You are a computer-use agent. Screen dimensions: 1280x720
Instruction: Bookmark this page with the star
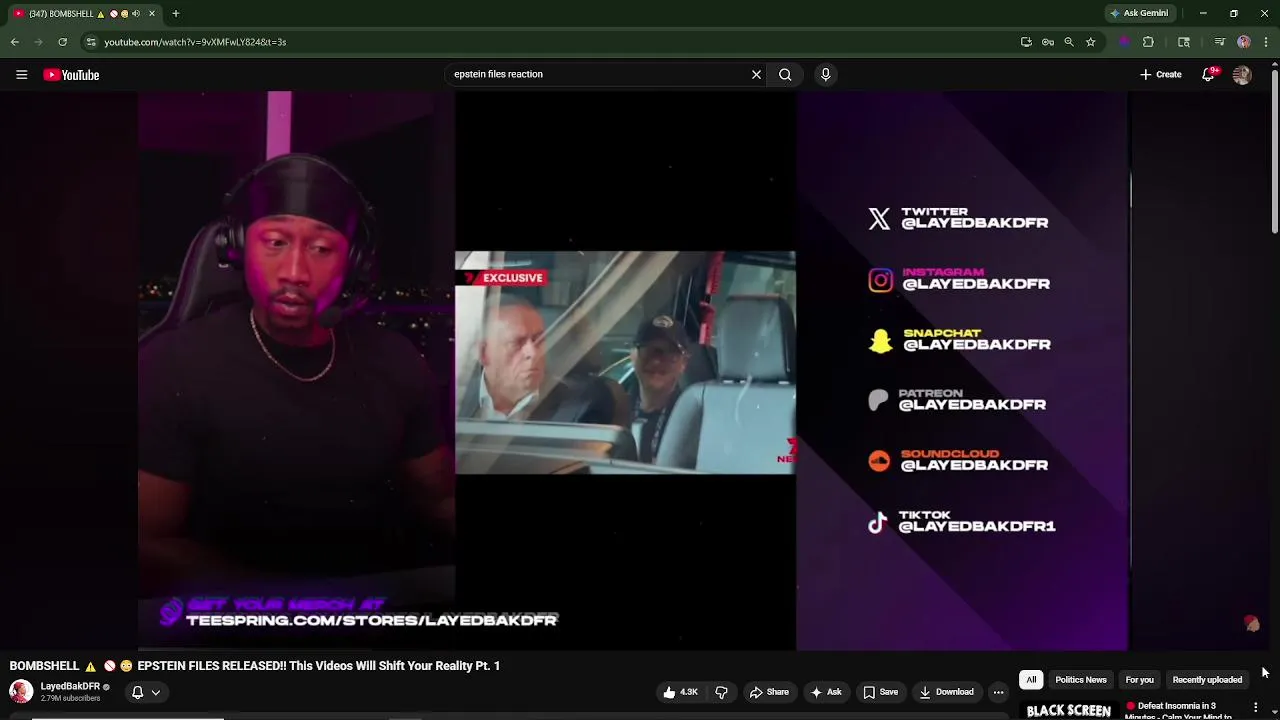(1090, 42)
